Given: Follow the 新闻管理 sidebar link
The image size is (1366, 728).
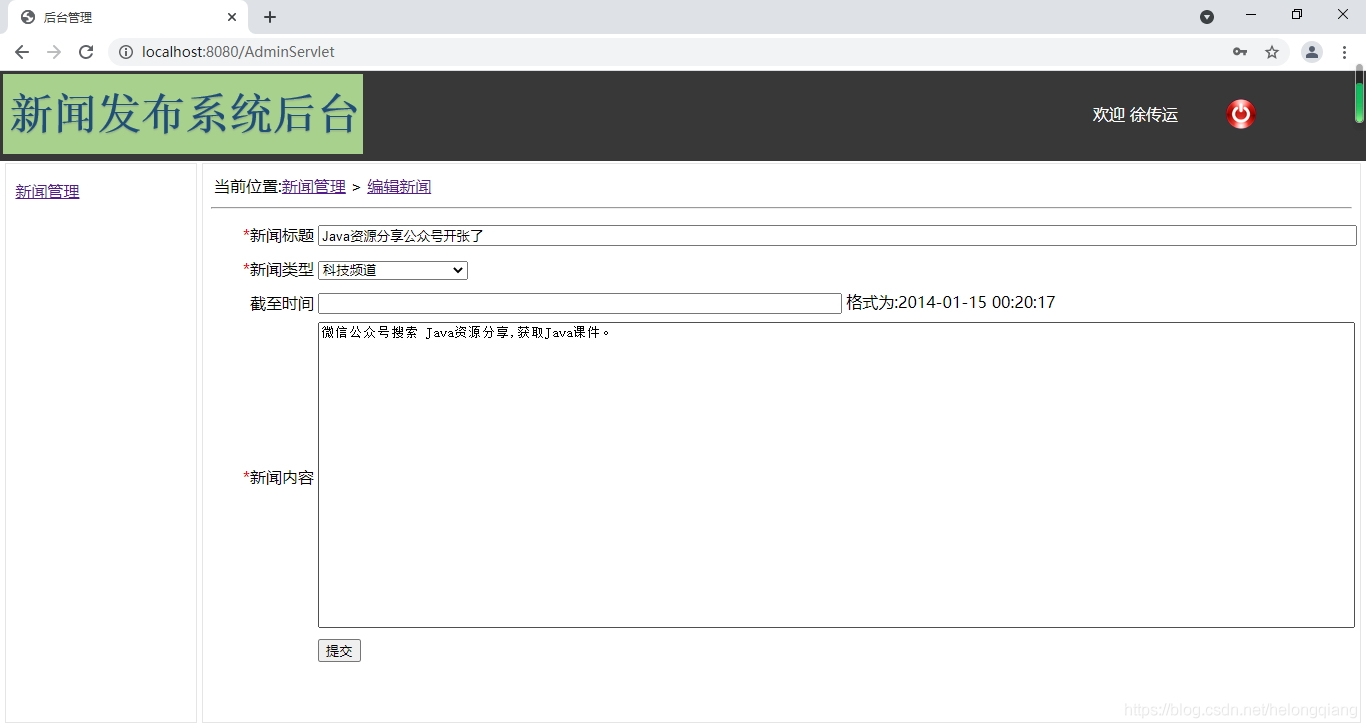Looking at the screenshot, I should 46,191.
